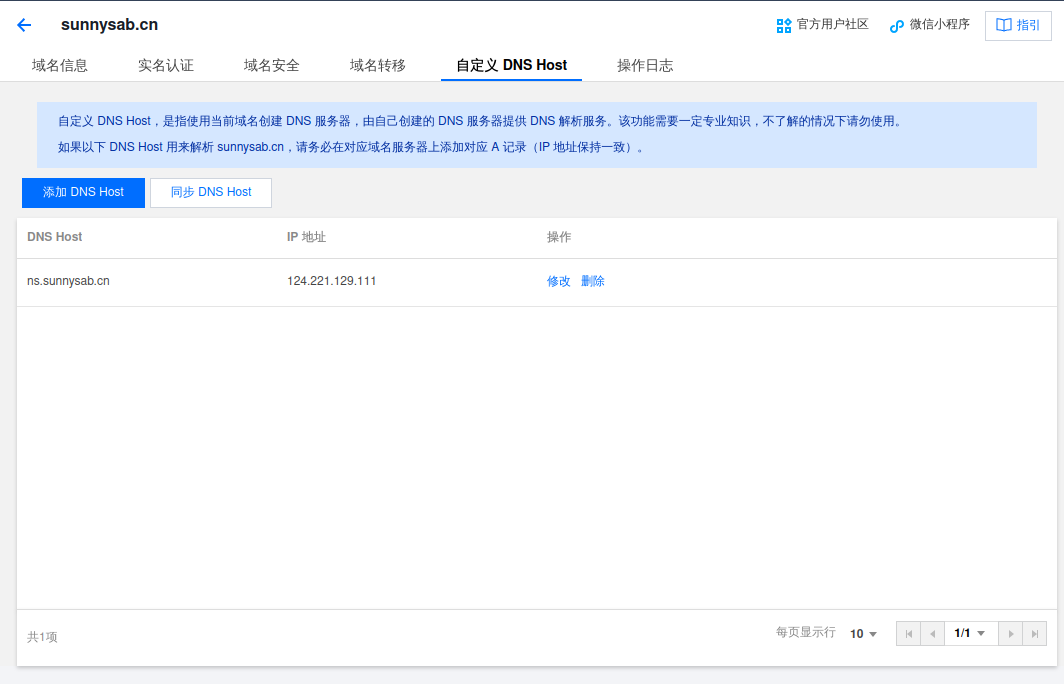点击 ns.sunnysab.cn 记录的修改链接

[558, 281]
